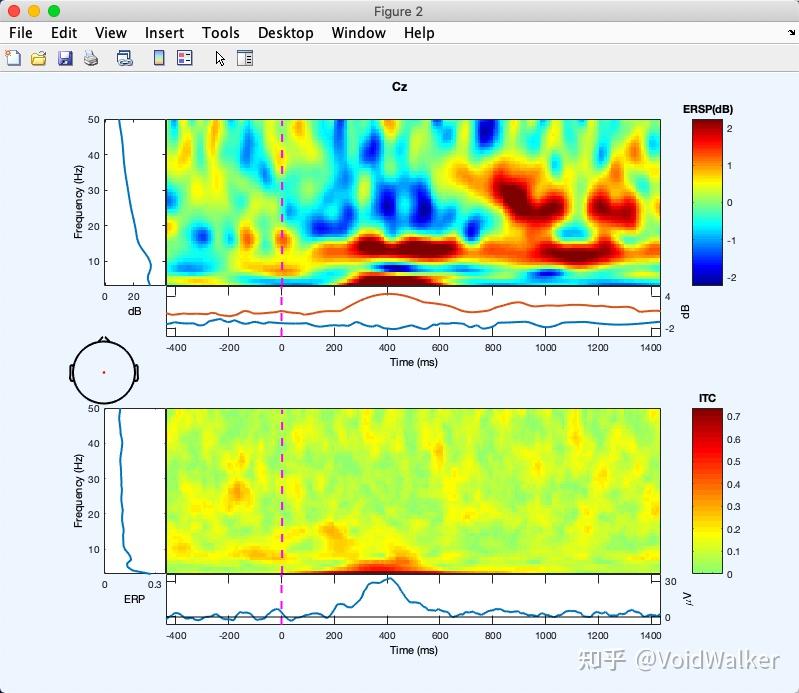
Task: Insert a colorbar using the toolbar icon
Action: click(x=159, y=58)
